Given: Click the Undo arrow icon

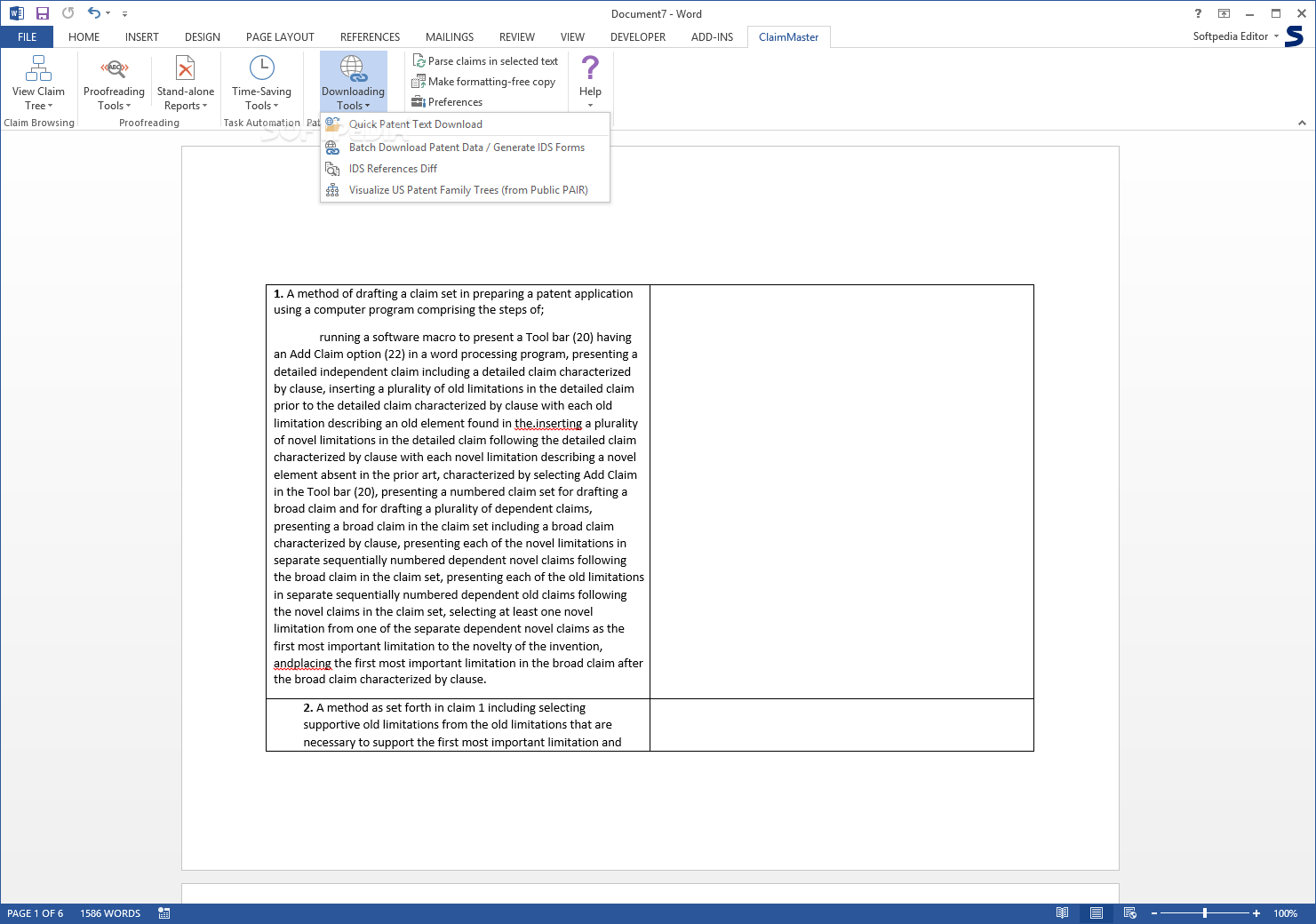Looking at the screenshot, I should pyautogui.click(x=94, y=13).
